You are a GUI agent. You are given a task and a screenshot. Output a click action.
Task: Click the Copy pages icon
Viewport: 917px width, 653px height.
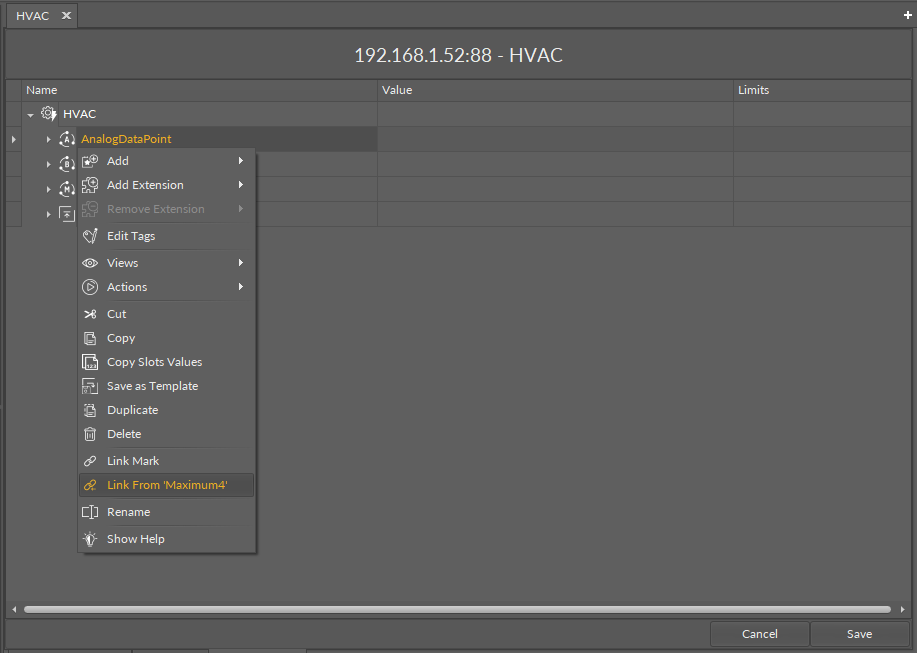pyautogui.click(x=90, y=338)
